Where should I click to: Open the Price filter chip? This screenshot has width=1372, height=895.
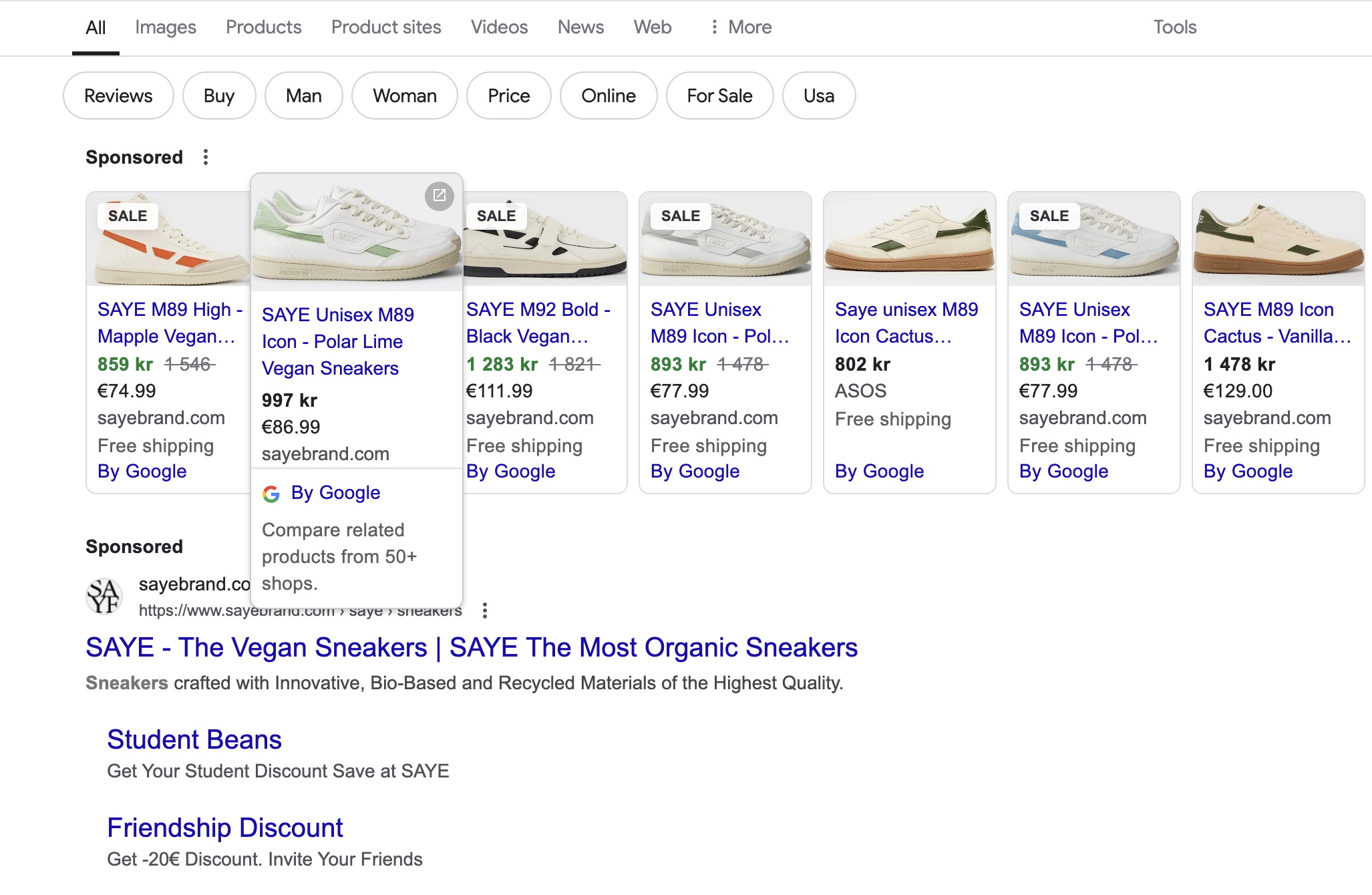coord(508,96)
